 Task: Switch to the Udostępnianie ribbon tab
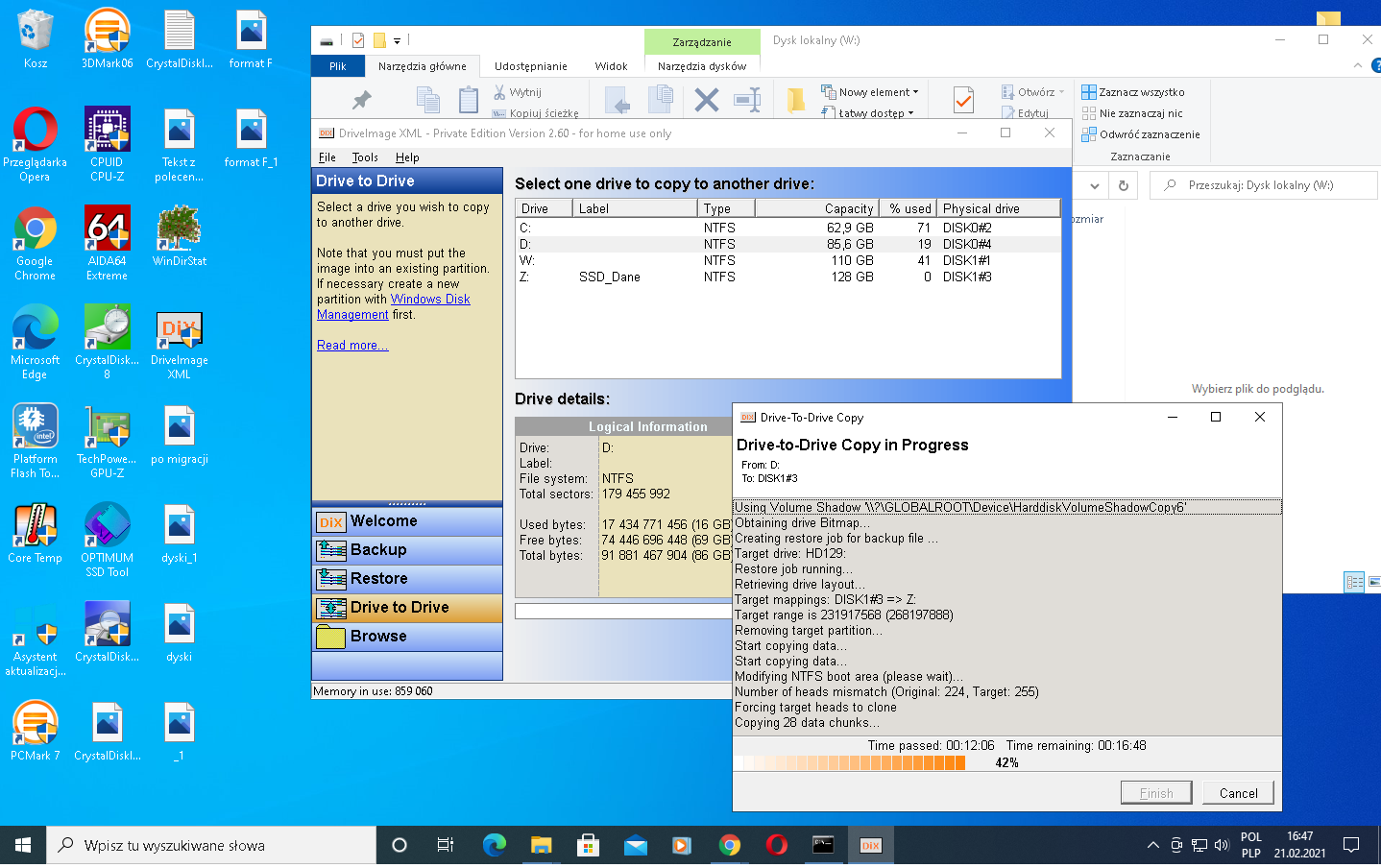(x=530, y=66)
